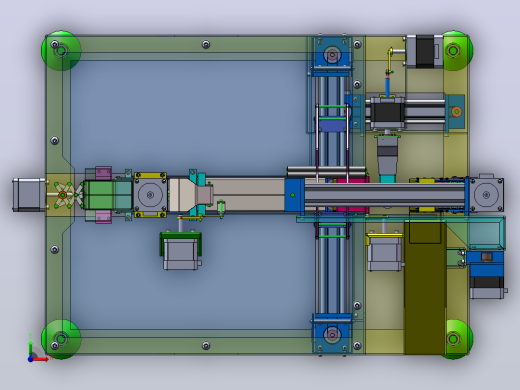
Task: Click the square motor flange at right end of horizontal rail
Action: coord(486,195)
